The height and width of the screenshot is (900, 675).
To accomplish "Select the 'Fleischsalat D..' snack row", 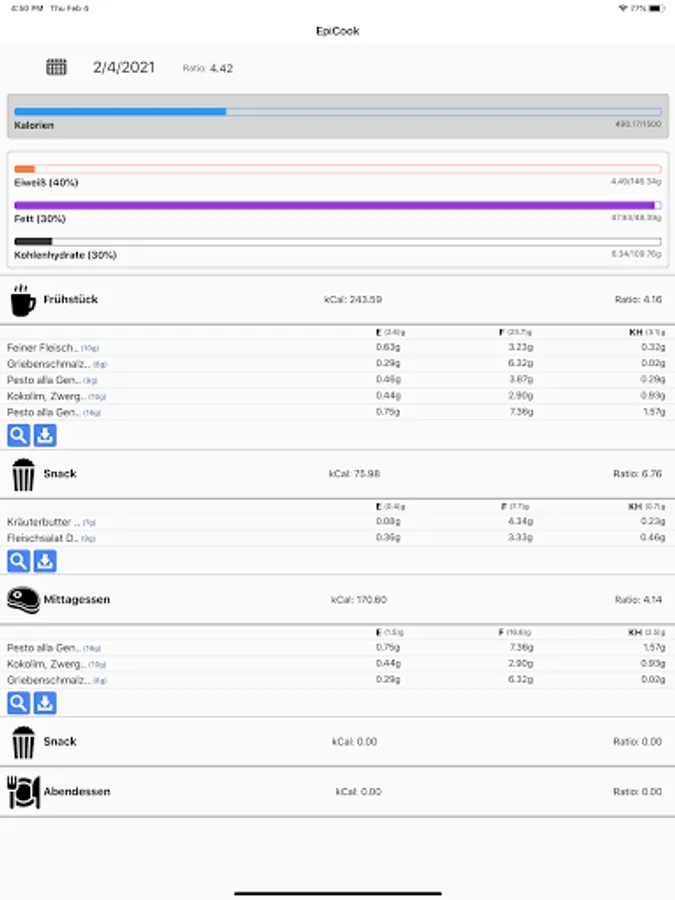I will click(338, 538).
